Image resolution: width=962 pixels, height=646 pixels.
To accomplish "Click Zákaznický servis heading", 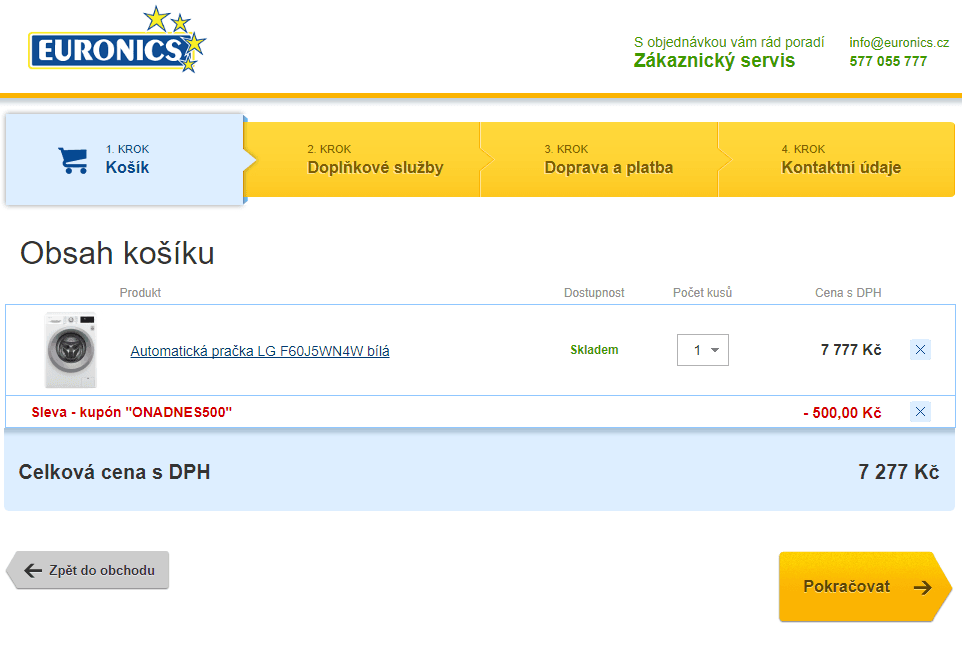I will click(x=714, y=61).
